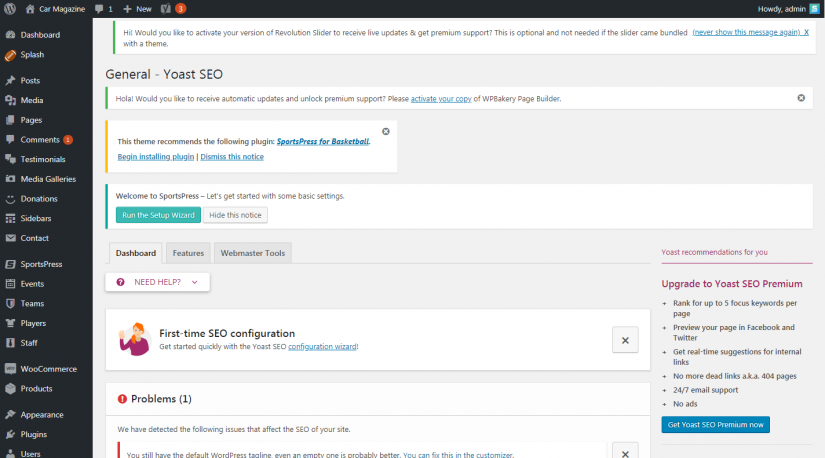825x458 pixels.
Task: Open WooCommerce in the sidebar
Action: (48, 369)
